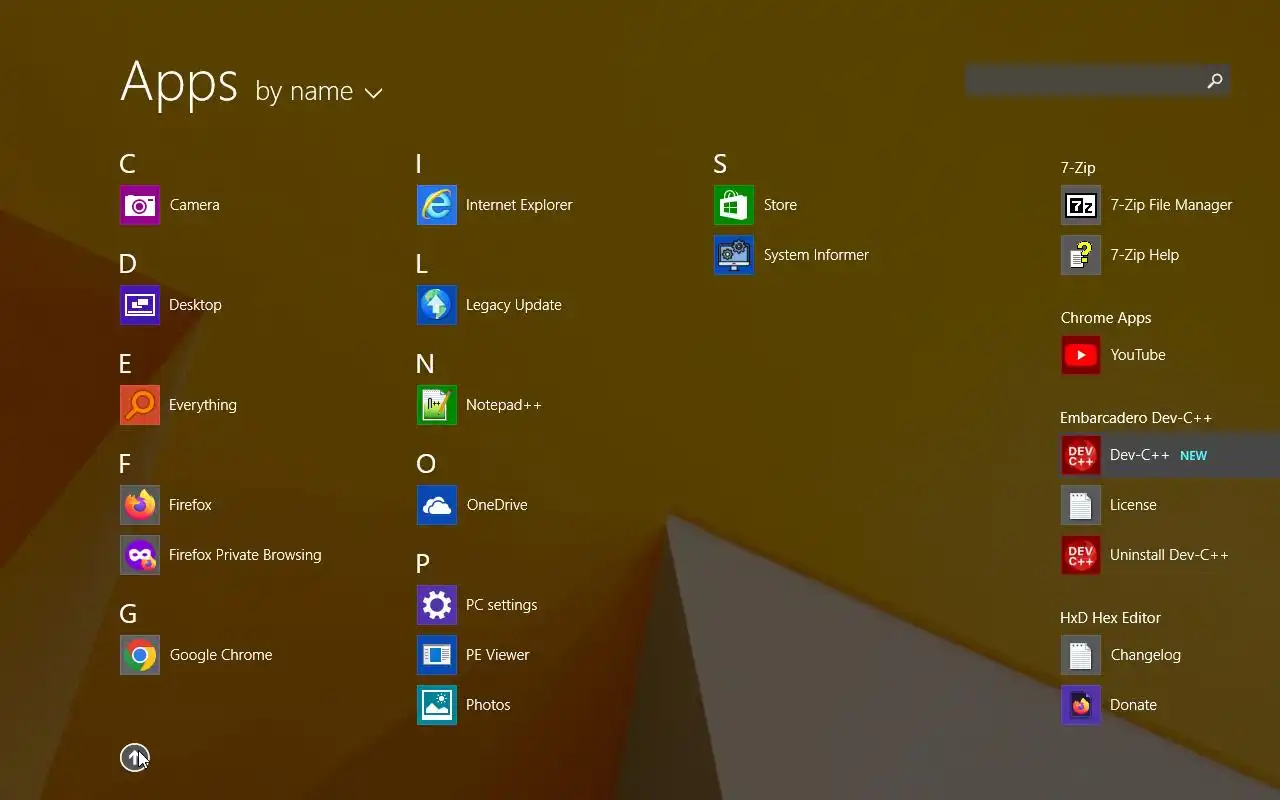Launch System Informer icon
1280x800 pixels.
tap(734, 255)
